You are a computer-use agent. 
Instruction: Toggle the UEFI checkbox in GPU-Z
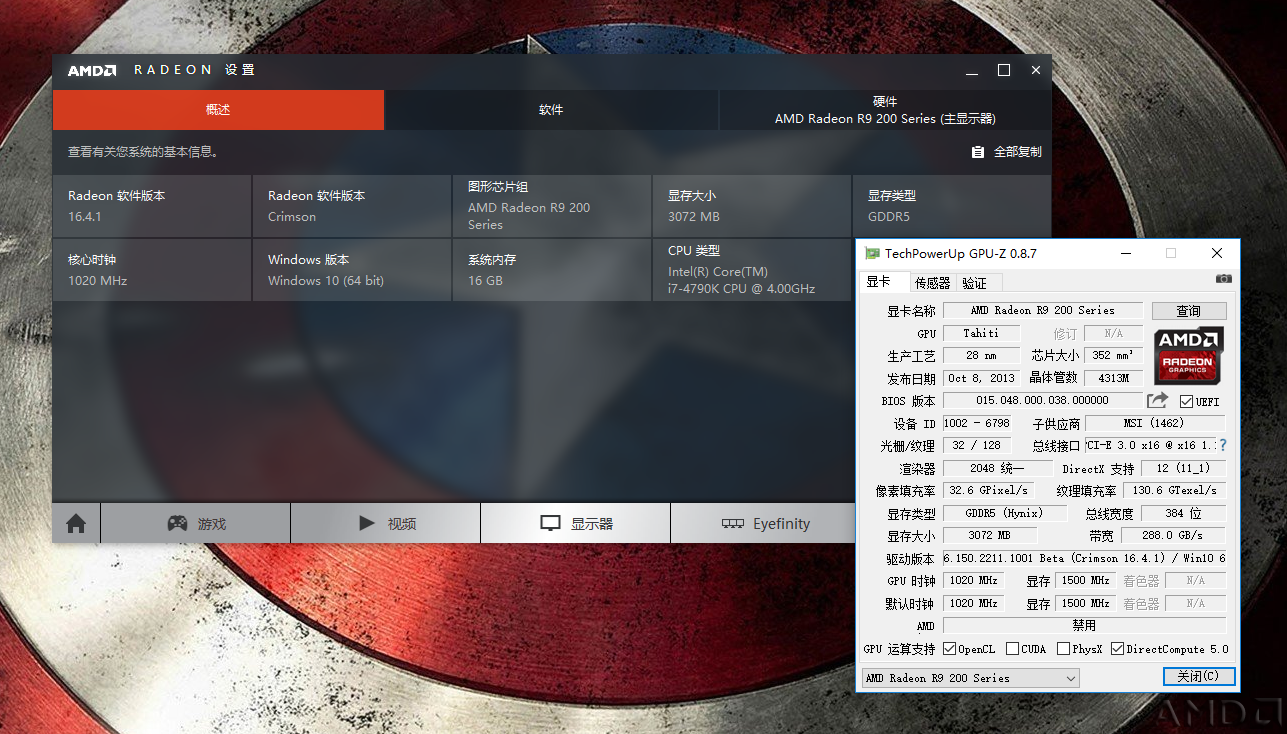(1186, 401)
